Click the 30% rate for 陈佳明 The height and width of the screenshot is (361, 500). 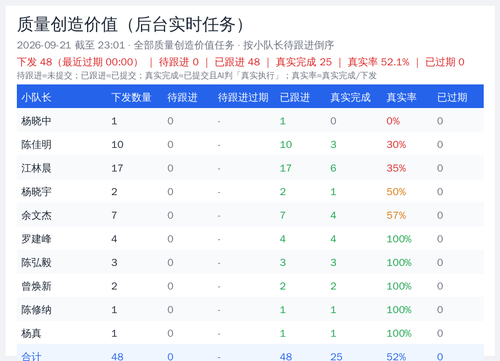tap(396, 145)
